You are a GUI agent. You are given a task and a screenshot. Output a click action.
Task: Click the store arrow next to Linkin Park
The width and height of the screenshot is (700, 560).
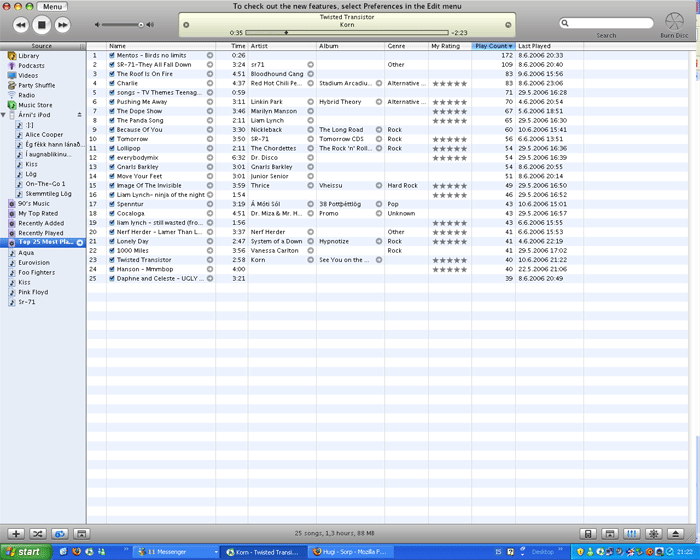pos(311,102)
